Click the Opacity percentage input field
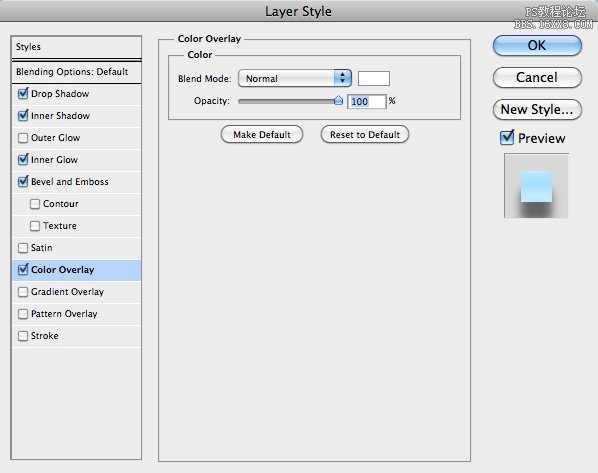This screenshot has height=473, width=598. pyautogui.click(x=367, y=101)
